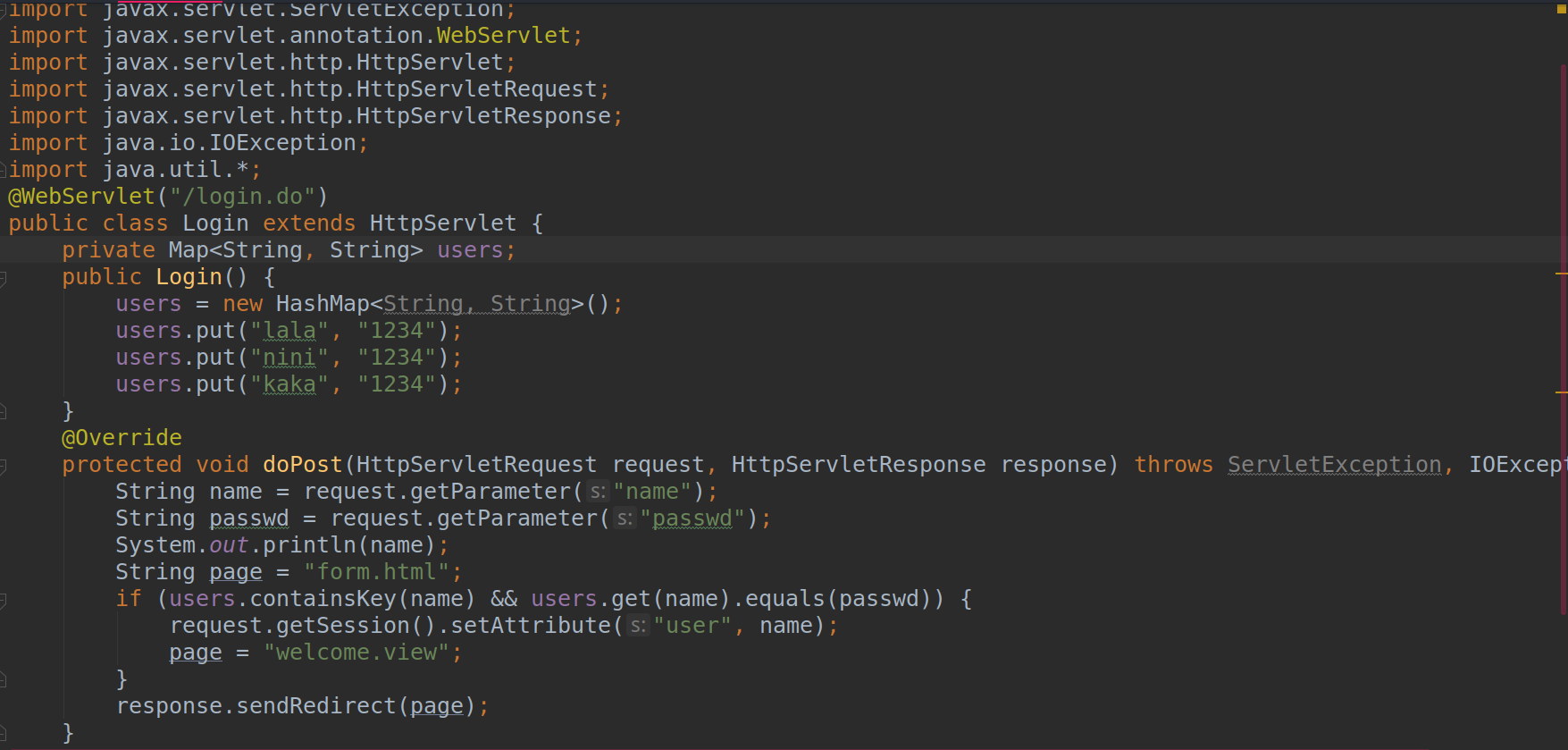Screen dimensions: 1568x750
Task: Click the "welcome.view" string
Action: point(356,653)
